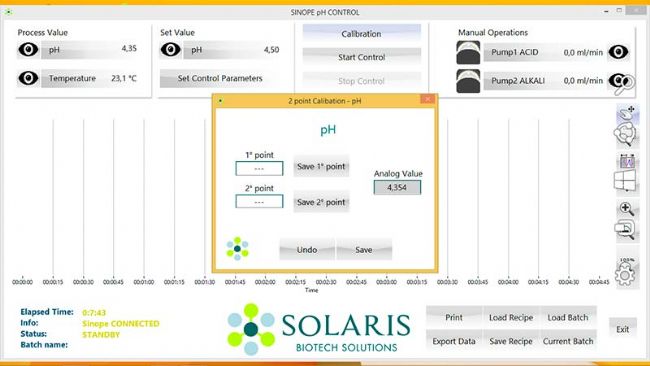Toggle visibility eye for process pH

pyautogui.click(x=28, y=50)
